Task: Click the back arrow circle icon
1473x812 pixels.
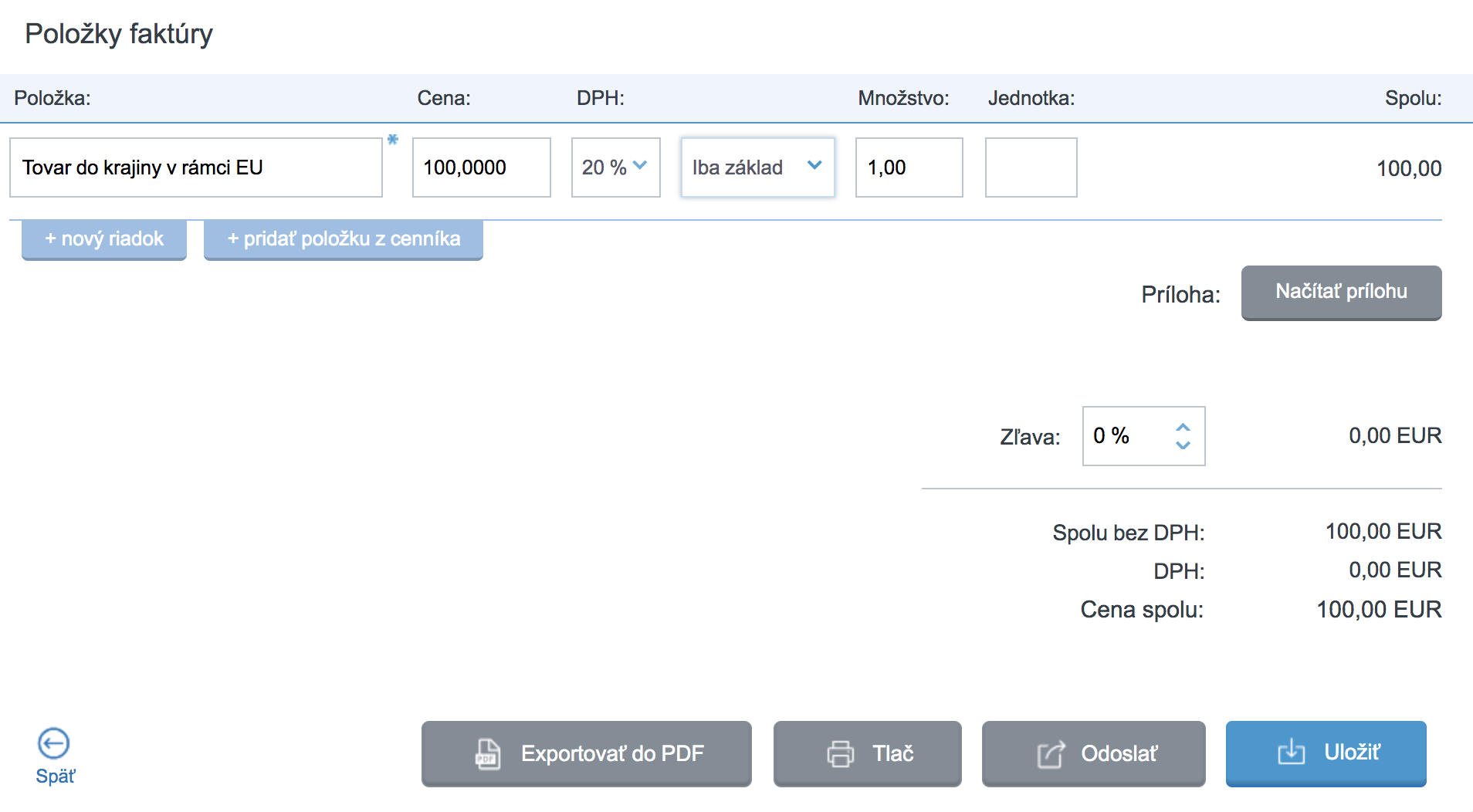Action: 54,743
